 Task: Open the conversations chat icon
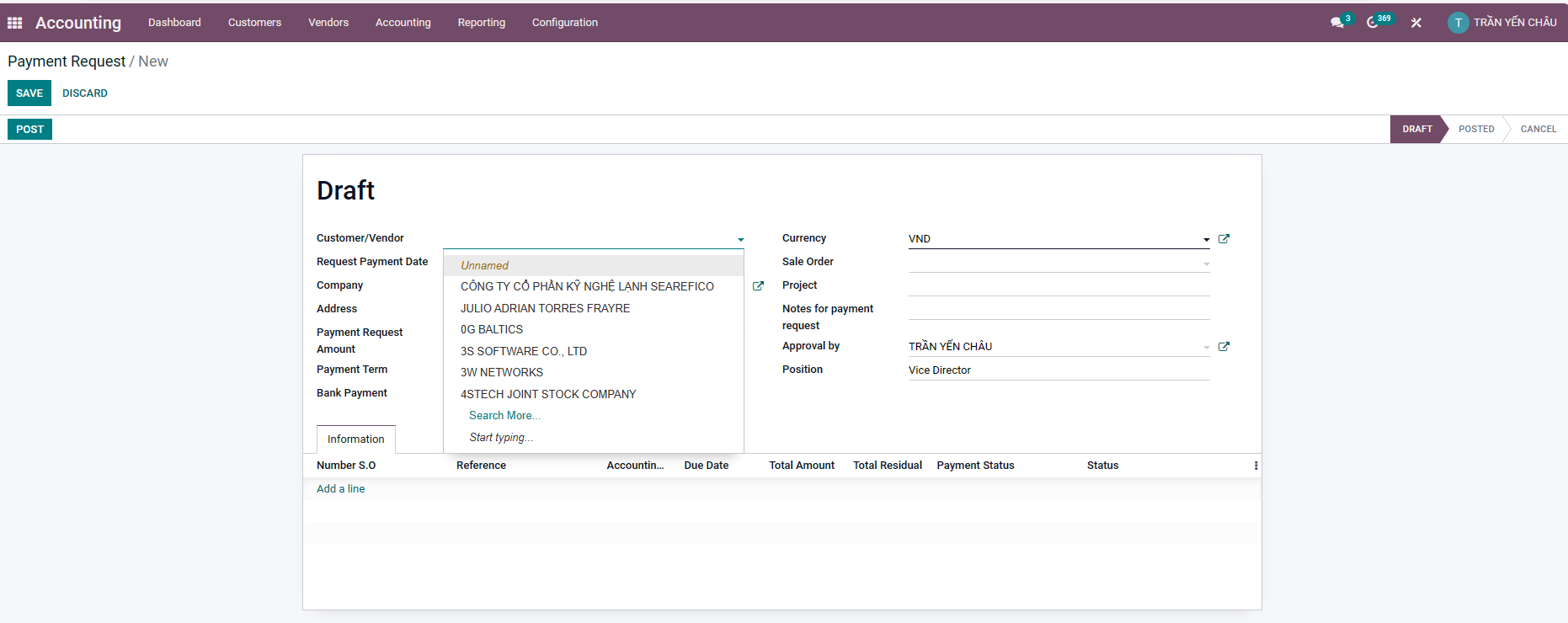(1337, 23)
